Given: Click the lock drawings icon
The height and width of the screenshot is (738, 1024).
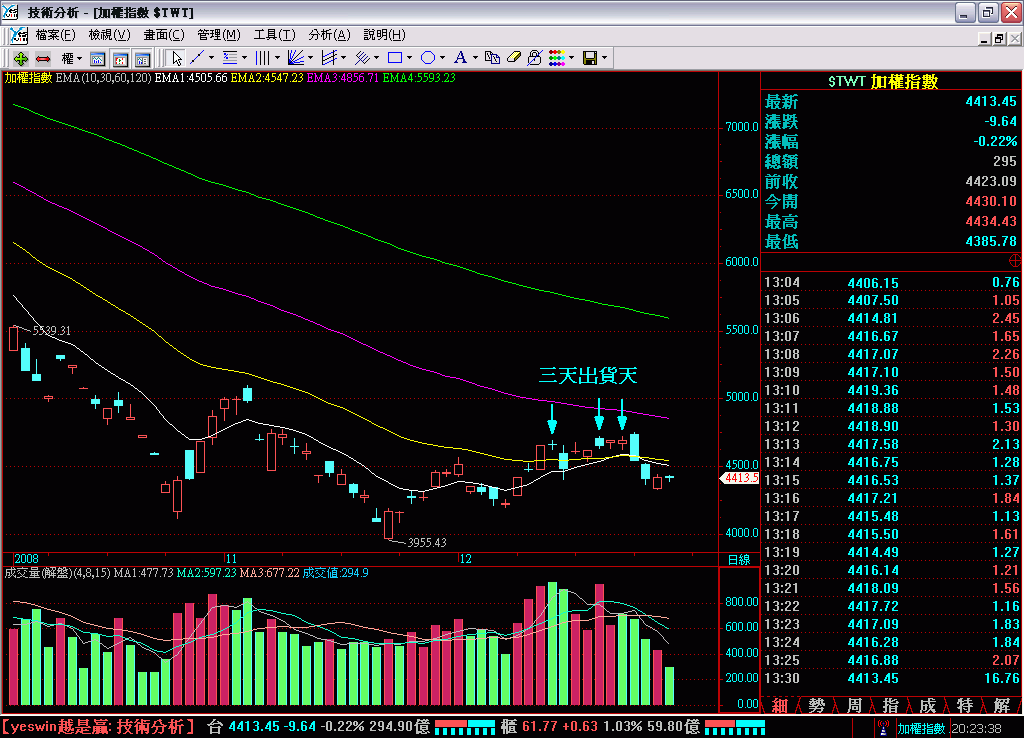Looking at the screenshot, I should tap(535, 58).
